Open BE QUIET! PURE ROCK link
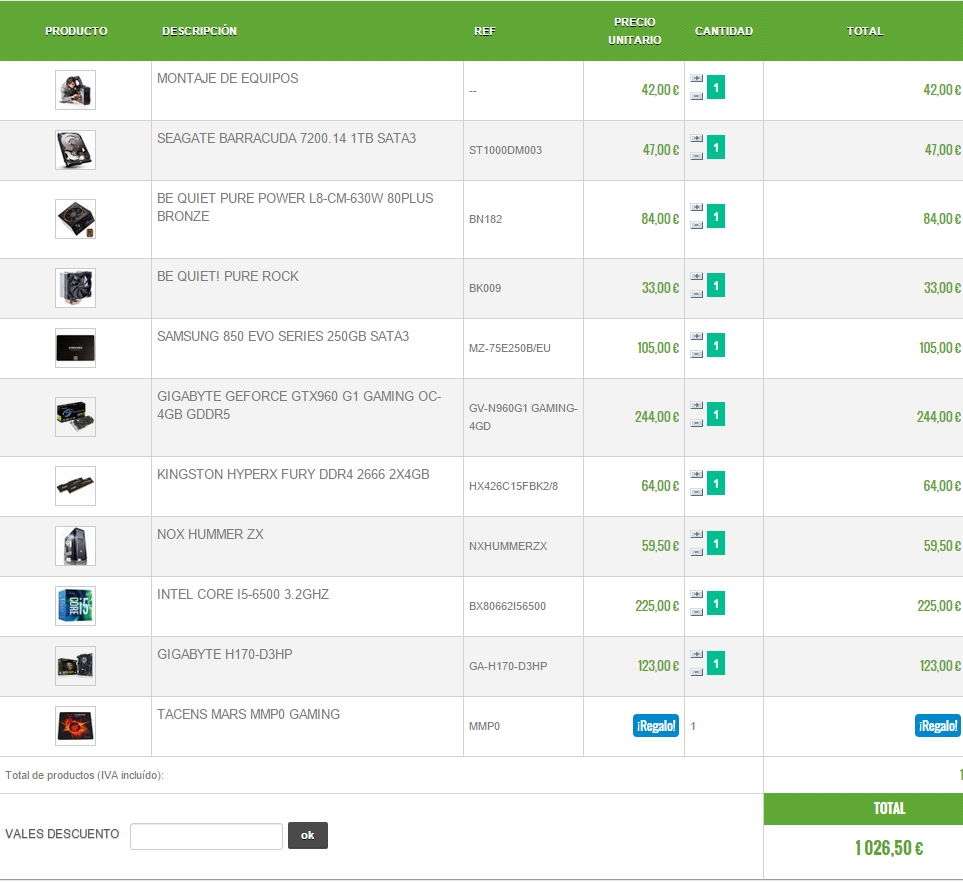 [228, 276]
